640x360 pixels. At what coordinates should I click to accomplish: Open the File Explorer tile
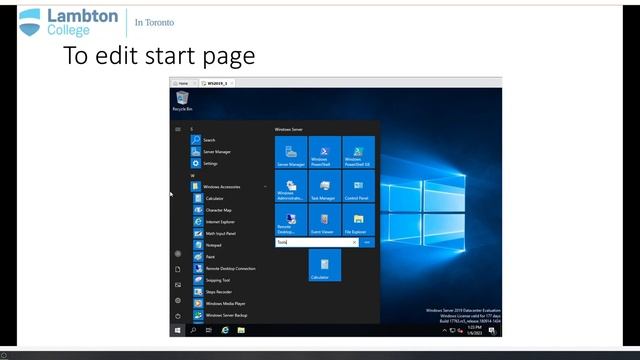pos(359,220)
